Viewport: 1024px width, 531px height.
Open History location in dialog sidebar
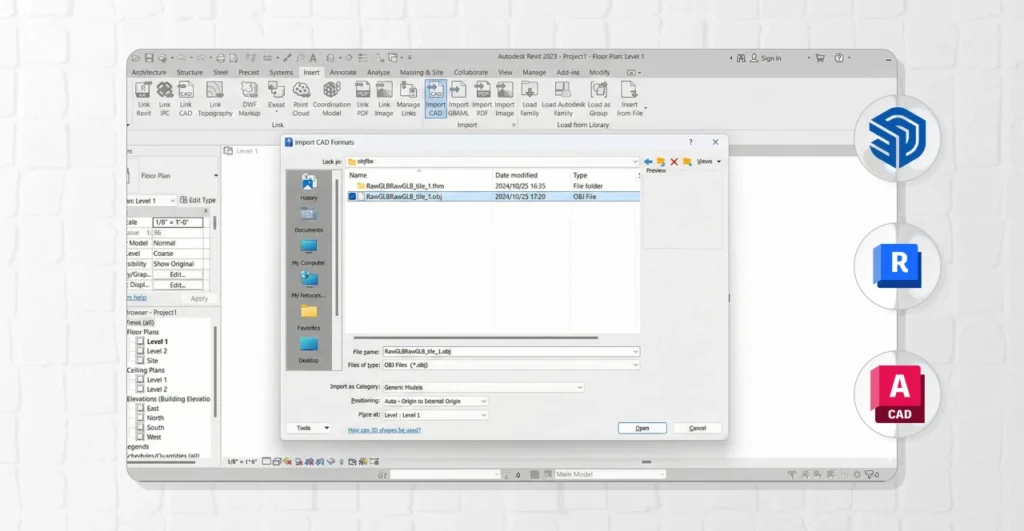pos(309,187)
